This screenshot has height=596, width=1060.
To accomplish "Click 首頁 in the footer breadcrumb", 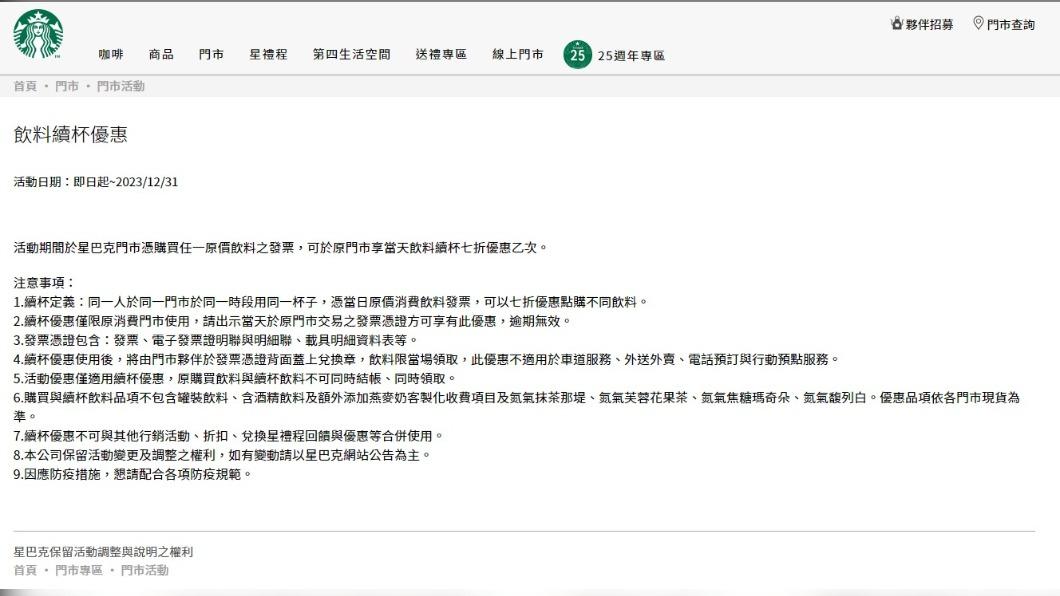I will tap(25, 570).
